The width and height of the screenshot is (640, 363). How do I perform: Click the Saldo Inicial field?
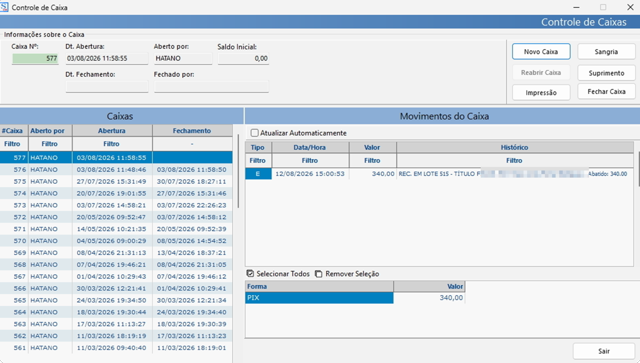243,58
